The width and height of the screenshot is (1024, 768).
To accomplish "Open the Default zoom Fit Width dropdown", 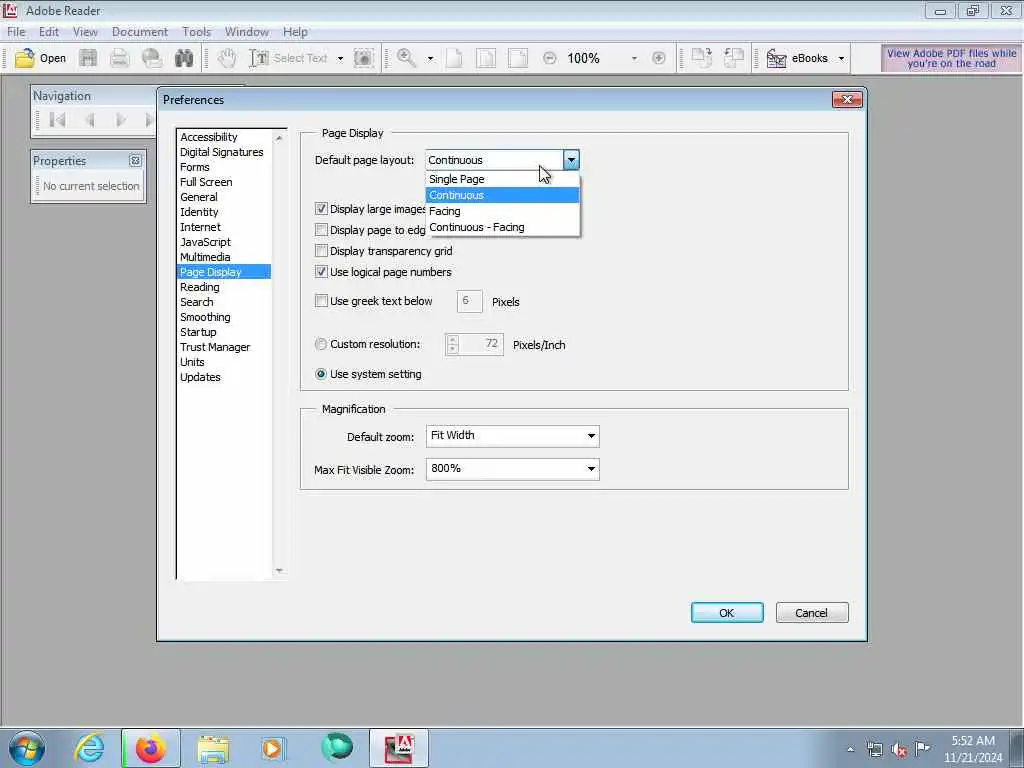I will coord(513,436).
